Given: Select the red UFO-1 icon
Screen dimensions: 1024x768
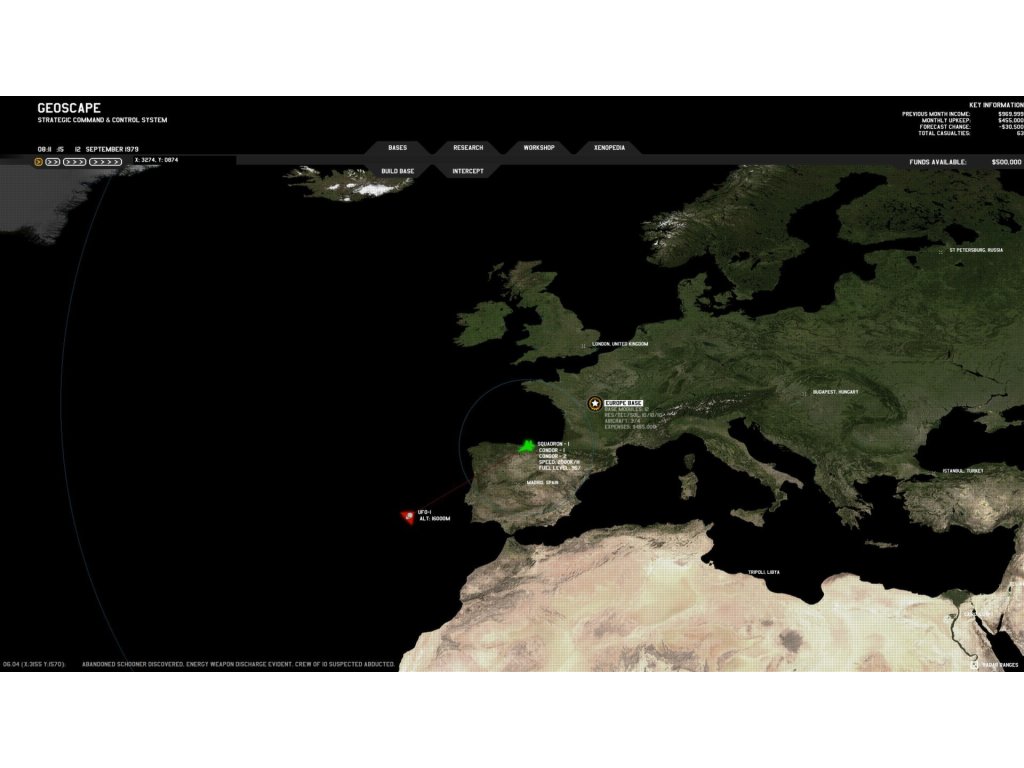Looking at the screenshot, I should click(408, 517).
